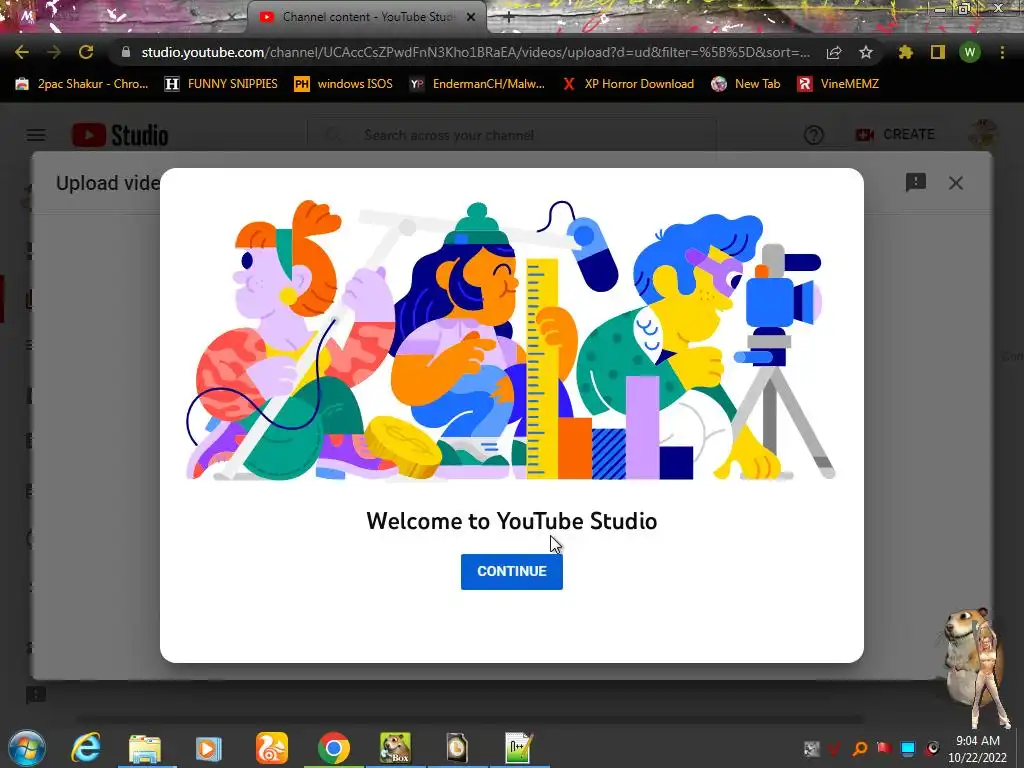Open the Chrome three-dot menu
Screen dimensions: 1024x768
coord(1002,52)
